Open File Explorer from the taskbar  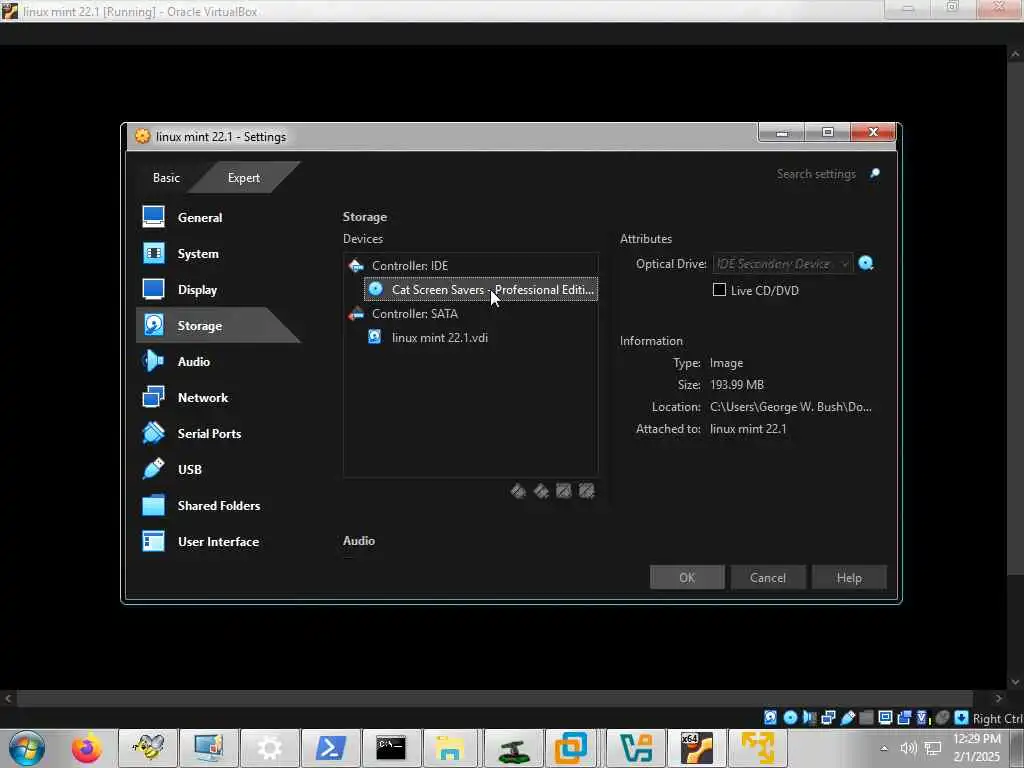click(x=450, y=748)
